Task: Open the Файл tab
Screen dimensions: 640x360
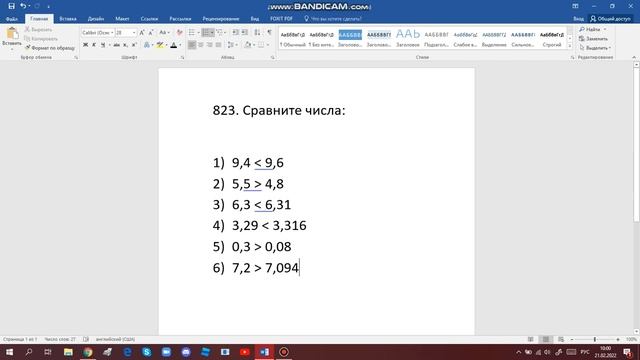Action: tap(12, 19)
